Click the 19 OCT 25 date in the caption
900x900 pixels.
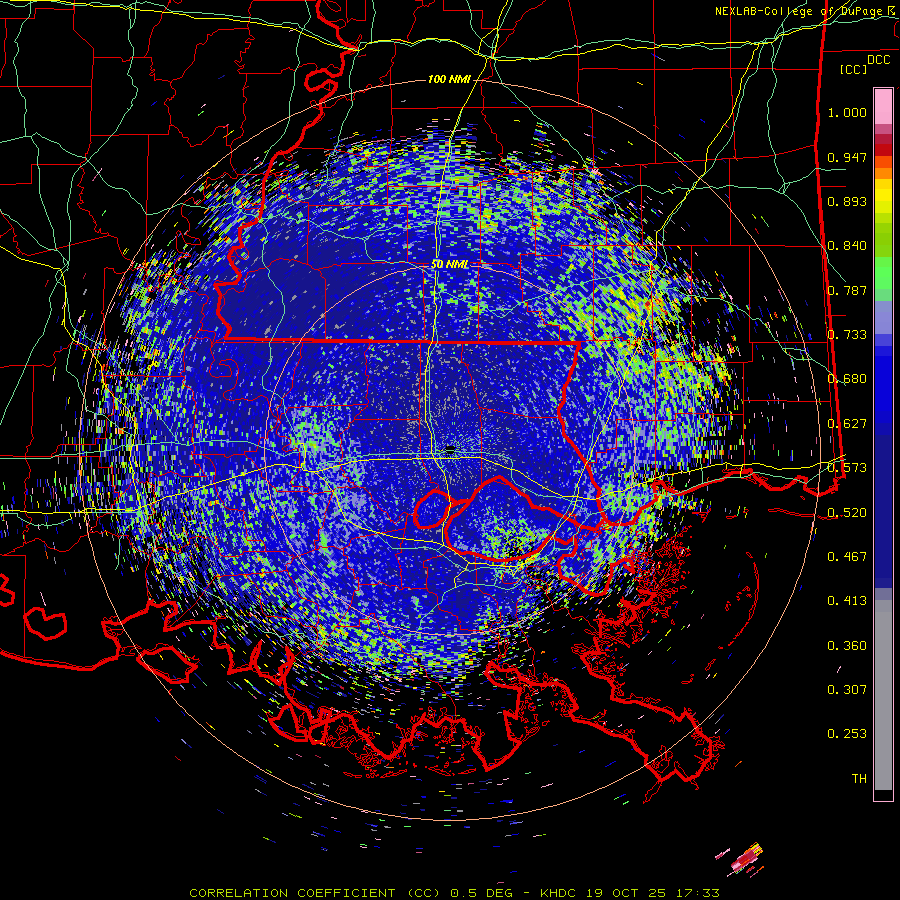click(626, 893)
